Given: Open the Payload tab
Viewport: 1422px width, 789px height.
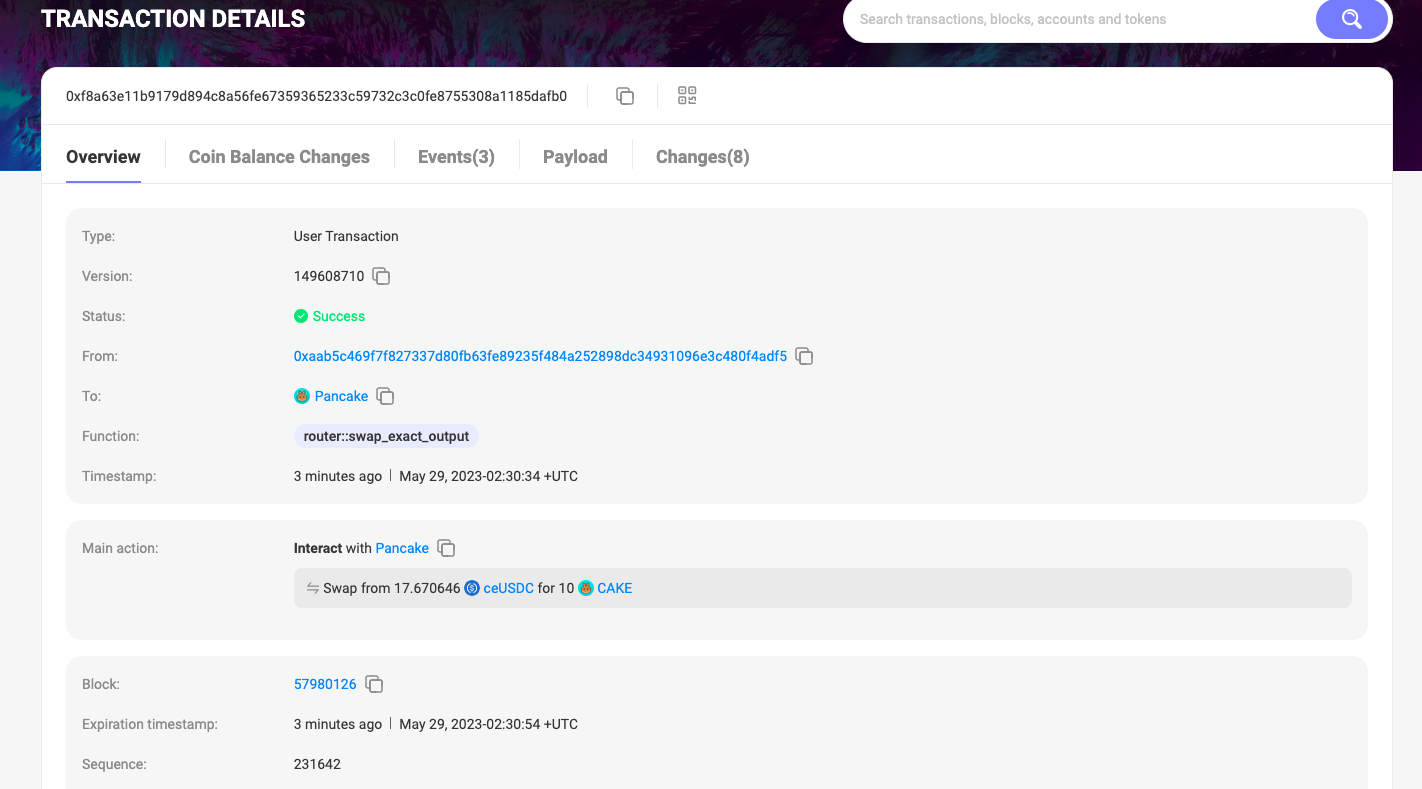Looking at the screenshot, I should tap(575, 157).
